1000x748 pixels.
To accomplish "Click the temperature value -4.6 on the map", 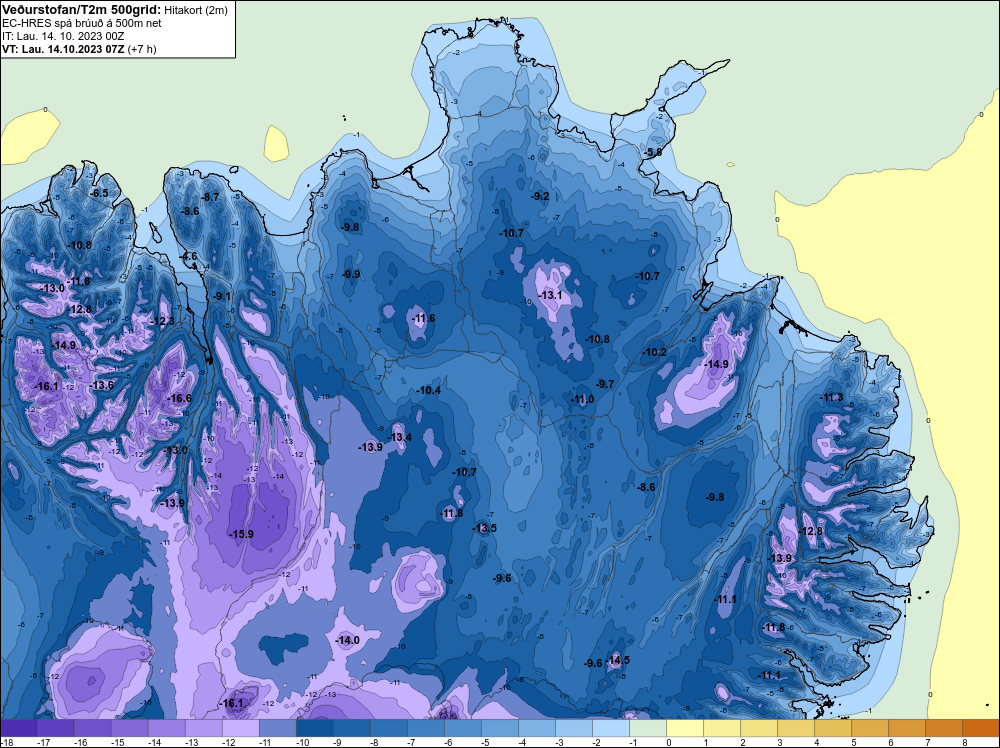I will [x=189, y=256].
